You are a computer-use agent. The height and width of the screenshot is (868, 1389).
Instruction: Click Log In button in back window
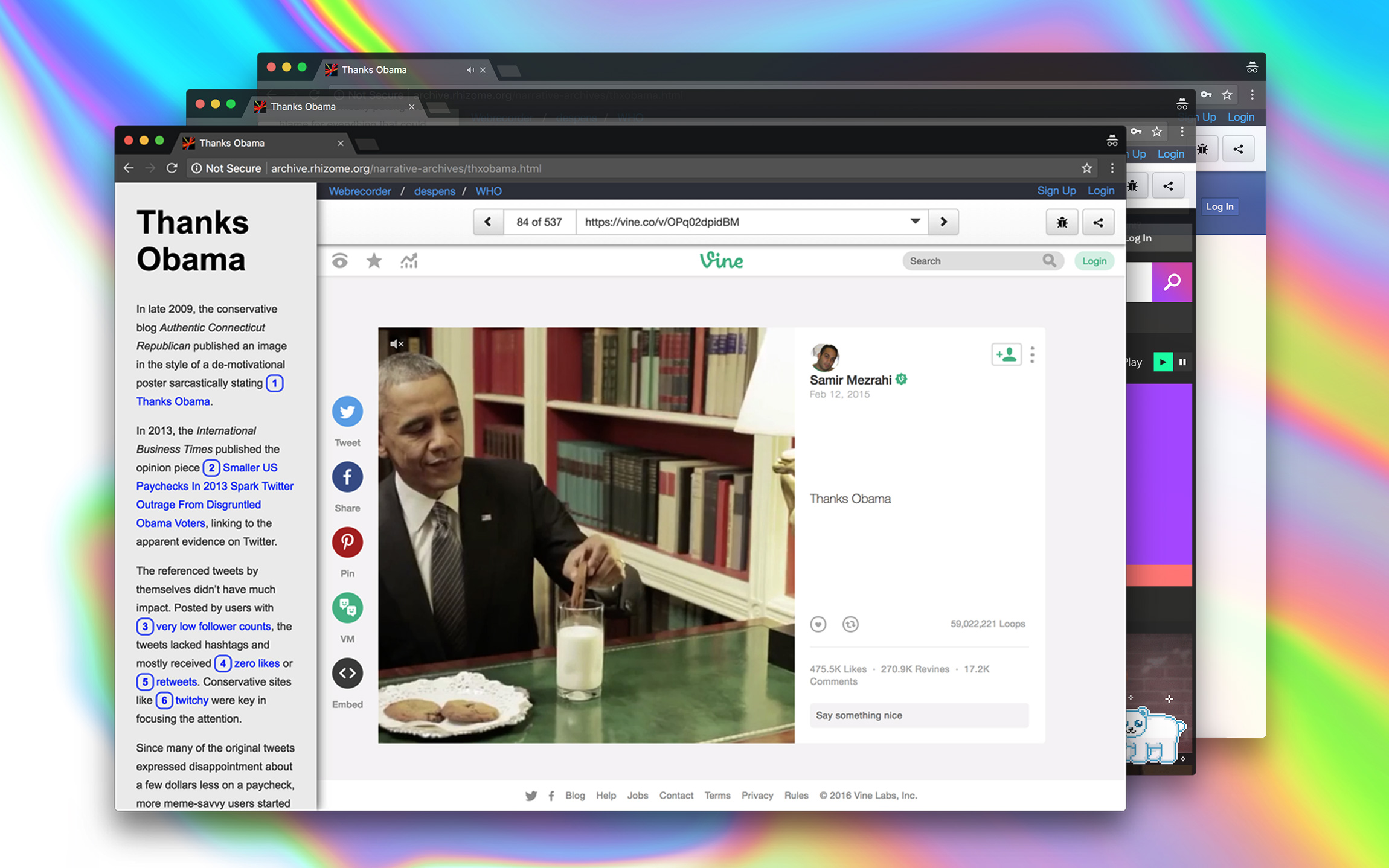pyautogui.click(x=1219, y=206)
